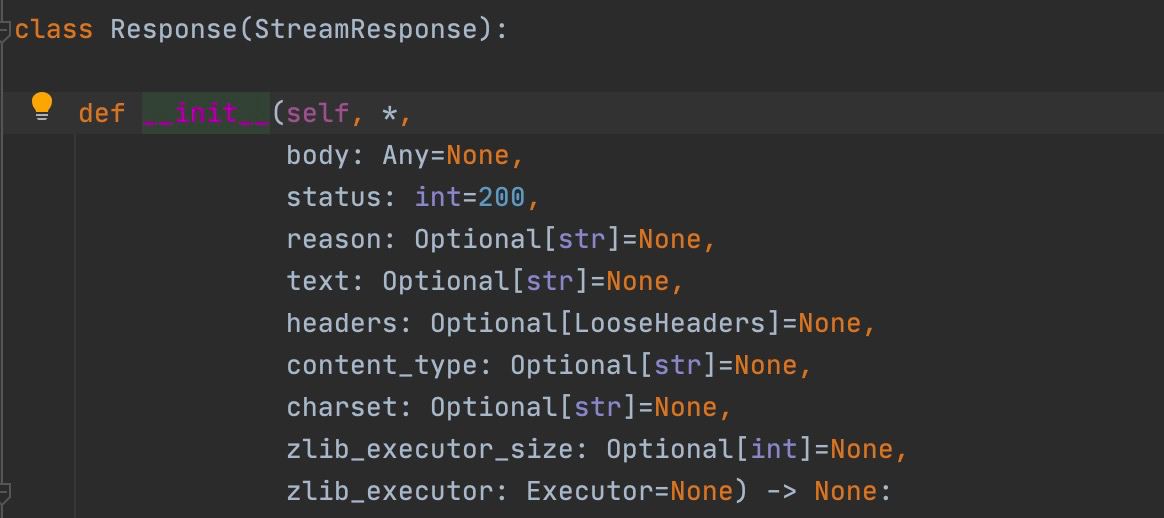Click the body parameter name

(318, 155)
